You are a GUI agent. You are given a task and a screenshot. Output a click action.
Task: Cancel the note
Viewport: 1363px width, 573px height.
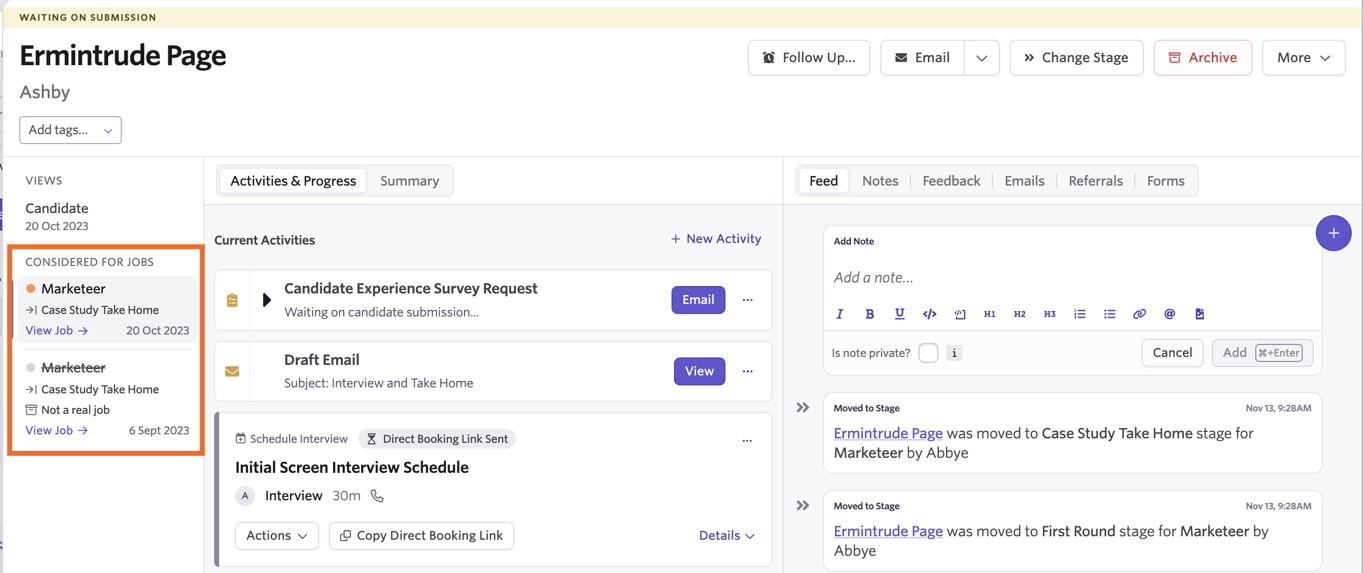[x=1172, y=353]
